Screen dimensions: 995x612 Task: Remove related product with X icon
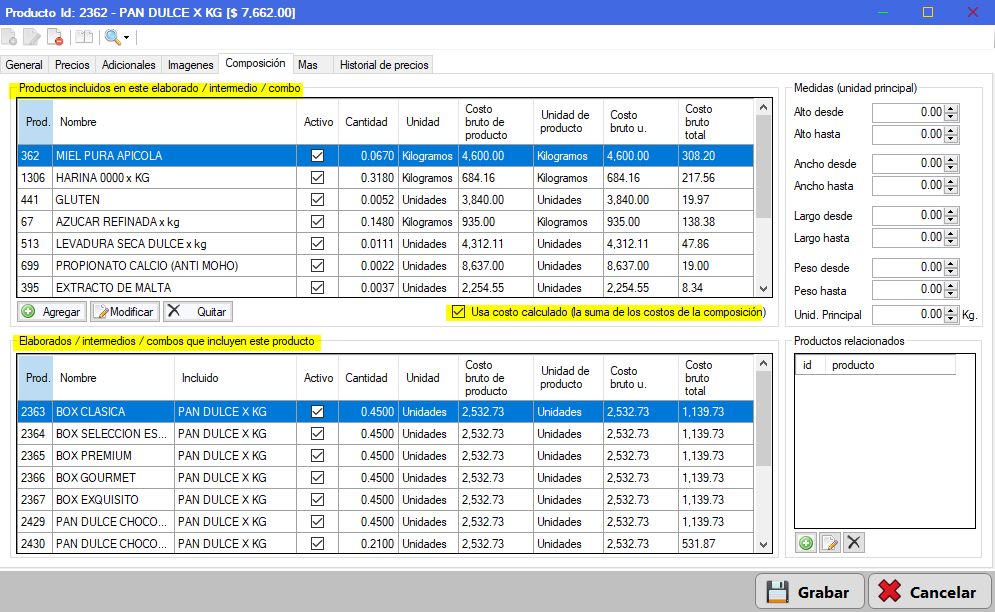tap(854, 543)
